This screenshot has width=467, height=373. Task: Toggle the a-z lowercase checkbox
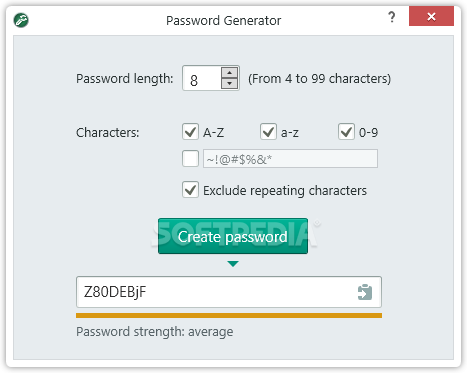tap(268, 132)
